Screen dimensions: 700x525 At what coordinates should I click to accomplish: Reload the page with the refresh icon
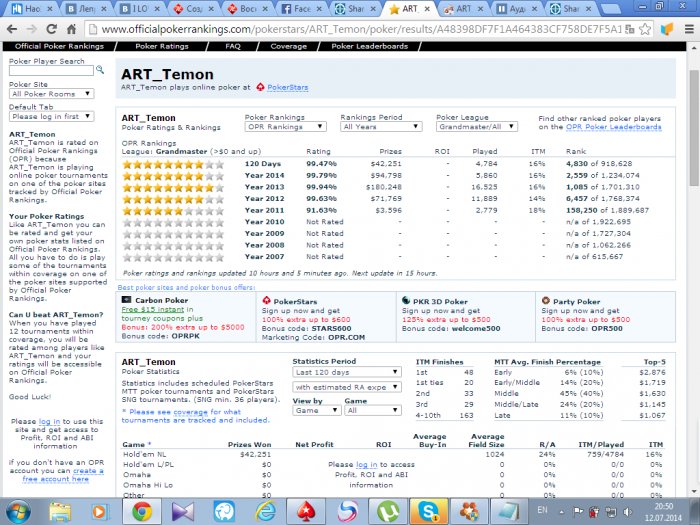pos(67,29)
